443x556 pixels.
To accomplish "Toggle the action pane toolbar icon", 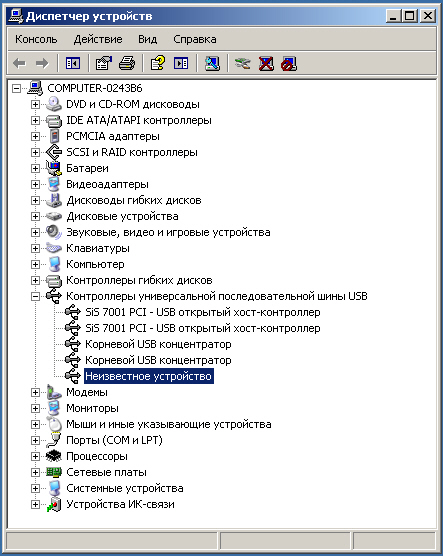I will [181, 64].
